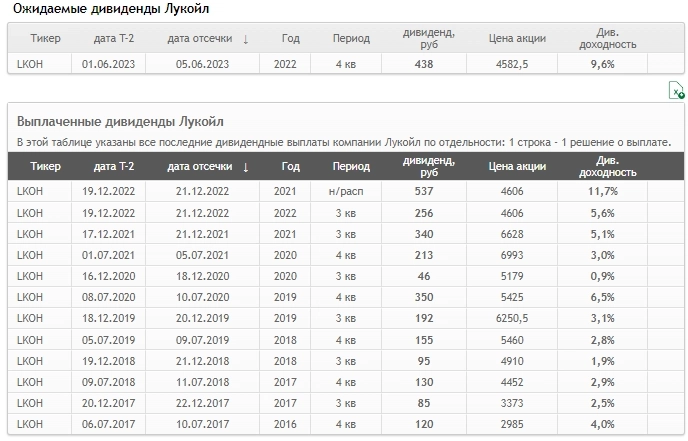Click sort arrow in paid dividends table header

[x=246, y=167]
